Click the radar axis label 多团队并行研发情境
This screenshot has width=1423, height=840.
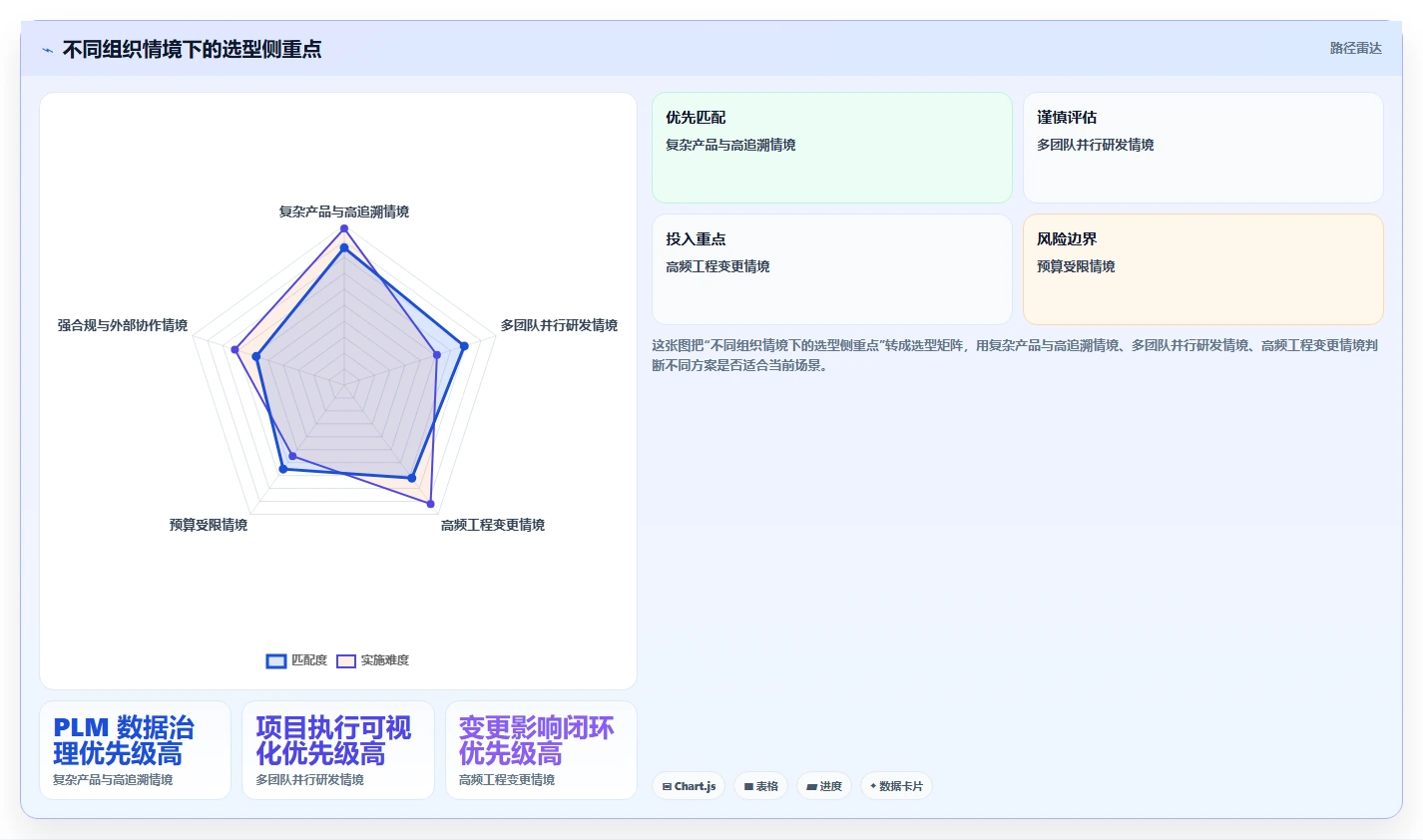coord(559,325)
